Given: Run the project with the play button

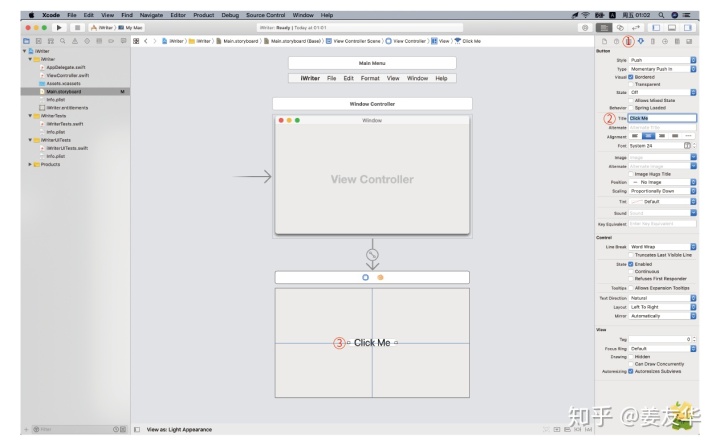Looking at the screenshot, I should pyautogui.click(x=59, y=28).
